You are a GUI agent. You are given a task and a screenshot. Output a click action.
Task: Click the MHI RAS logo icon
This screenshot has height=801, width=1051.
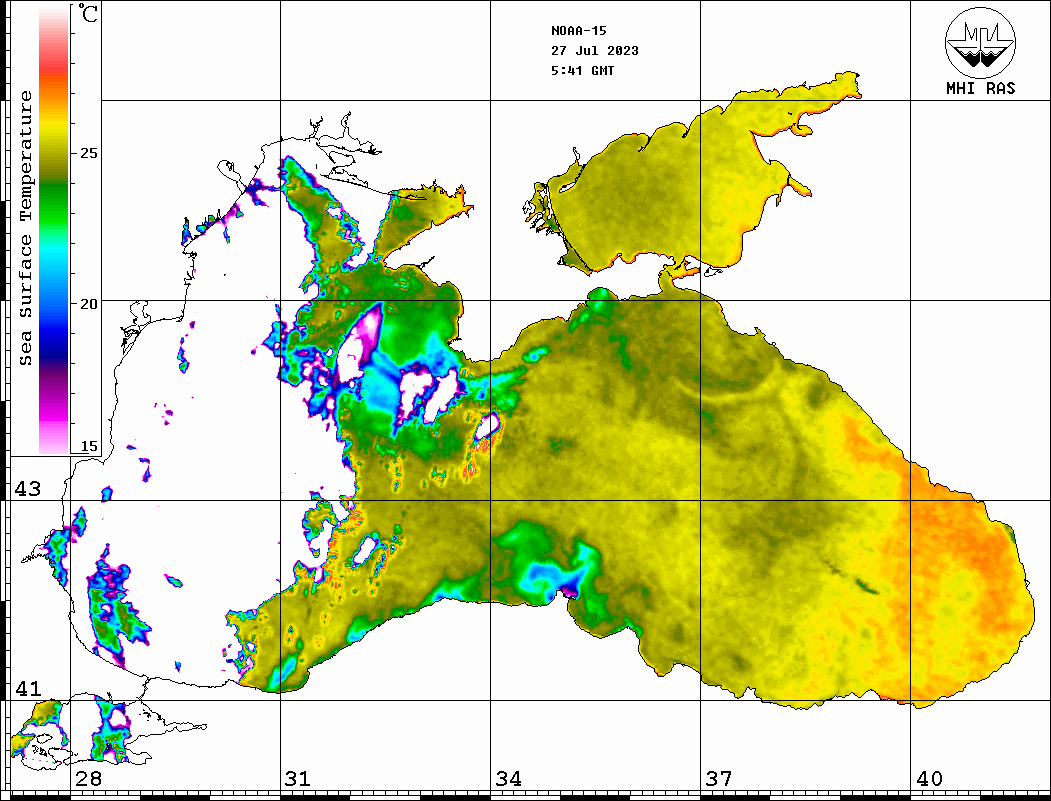tap(980, 43)
